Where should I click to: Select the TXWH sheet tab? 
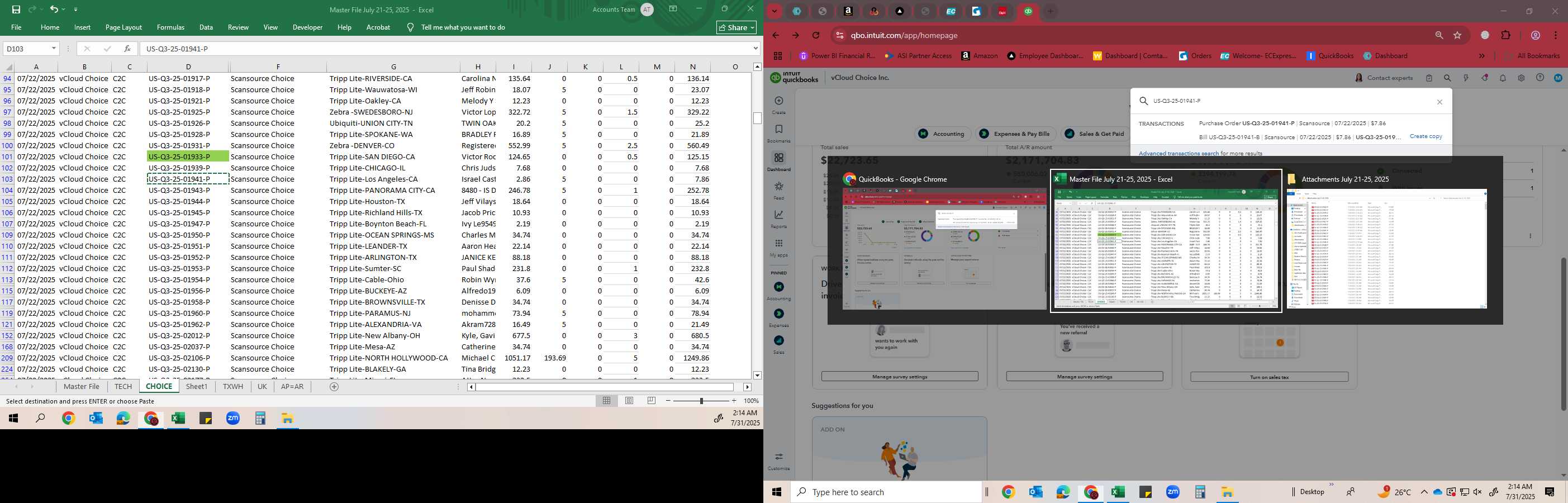(x=232, y=387)
